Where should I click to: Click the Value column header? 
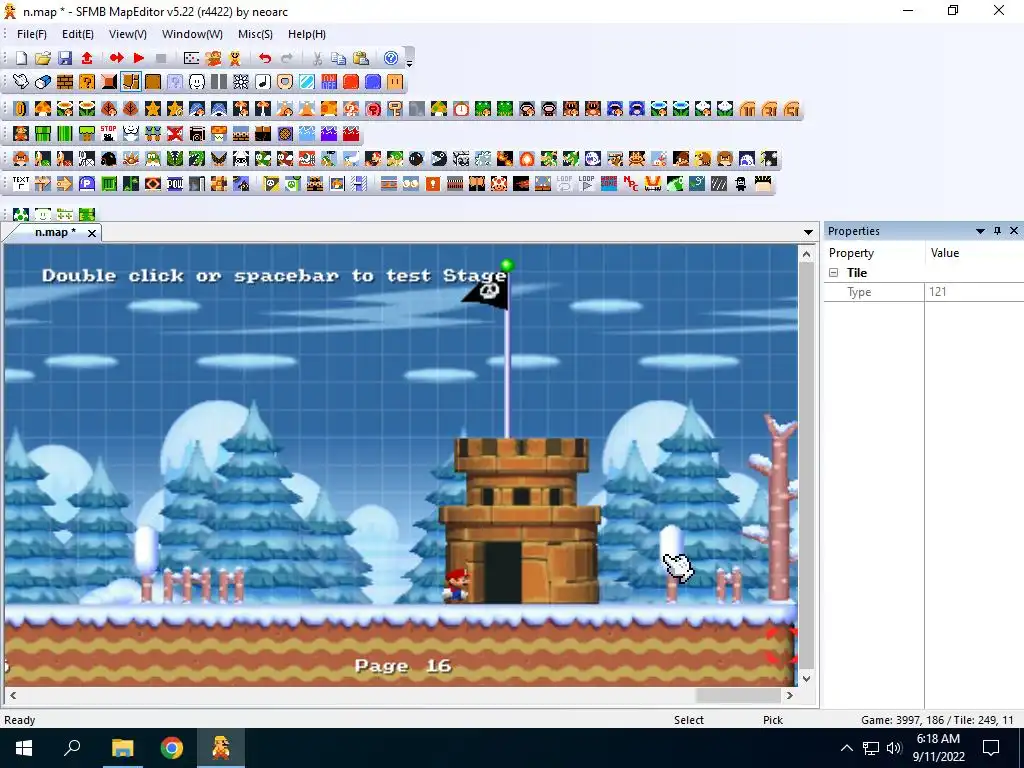pos(974,253)
